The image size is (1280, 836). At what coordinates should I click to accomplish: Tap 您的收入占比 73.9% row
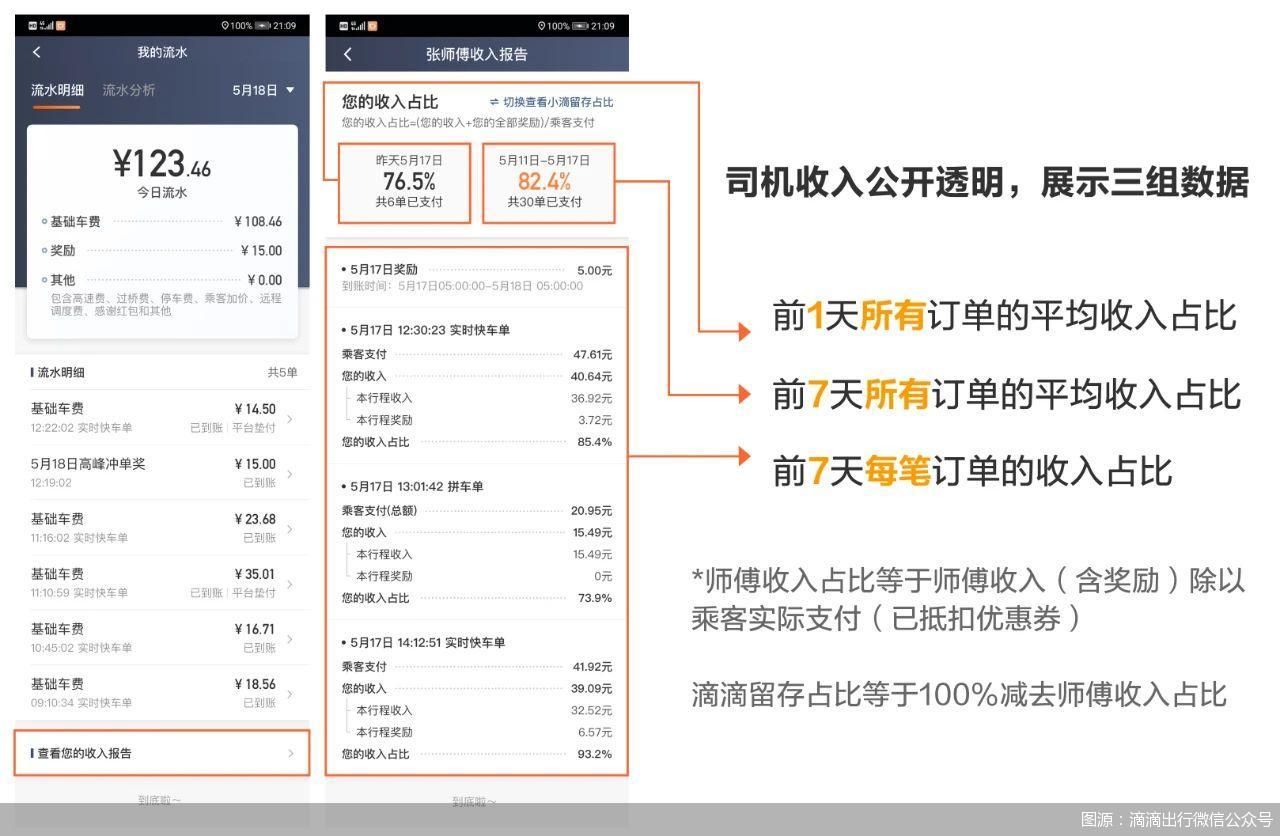(477, 598)
